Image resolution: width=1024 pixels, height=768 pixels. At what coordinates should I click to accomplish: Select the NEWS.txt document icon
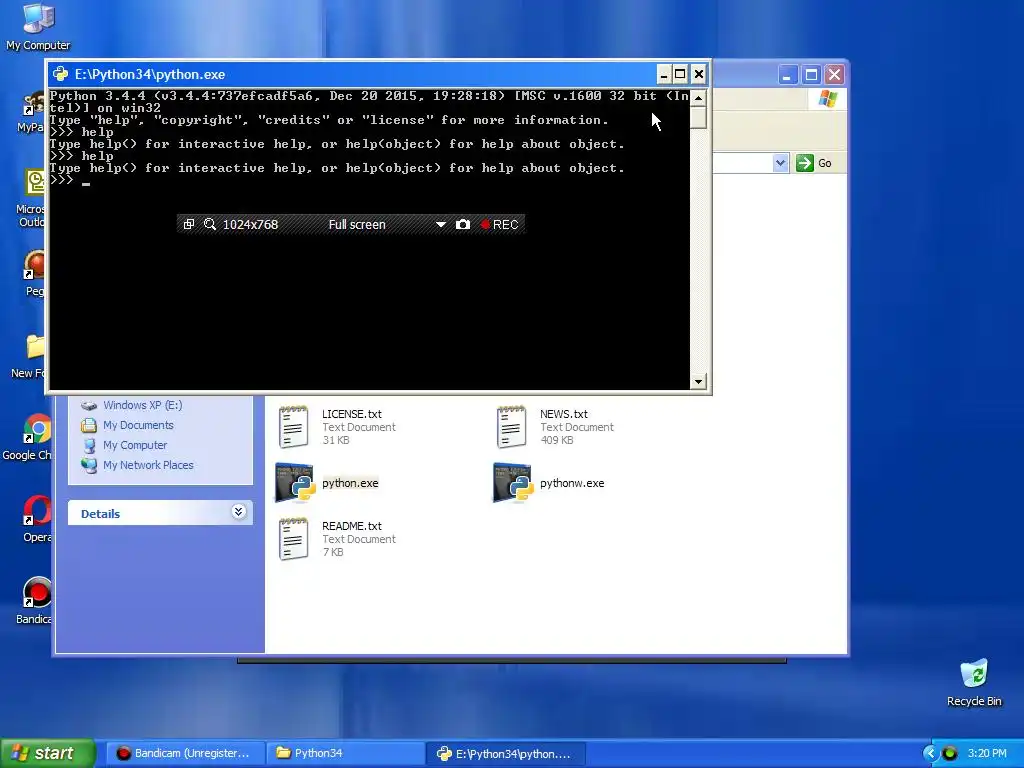(511, 427)
